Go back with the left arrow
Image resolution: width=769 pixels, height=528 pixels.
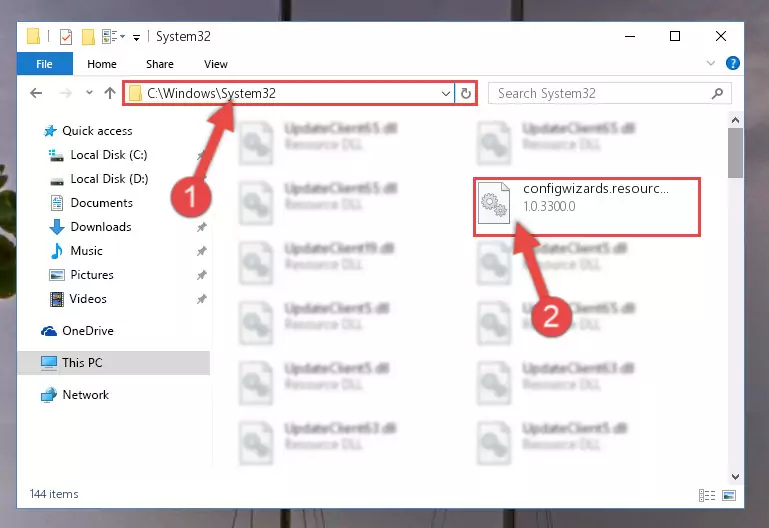(x=36, y=93)
